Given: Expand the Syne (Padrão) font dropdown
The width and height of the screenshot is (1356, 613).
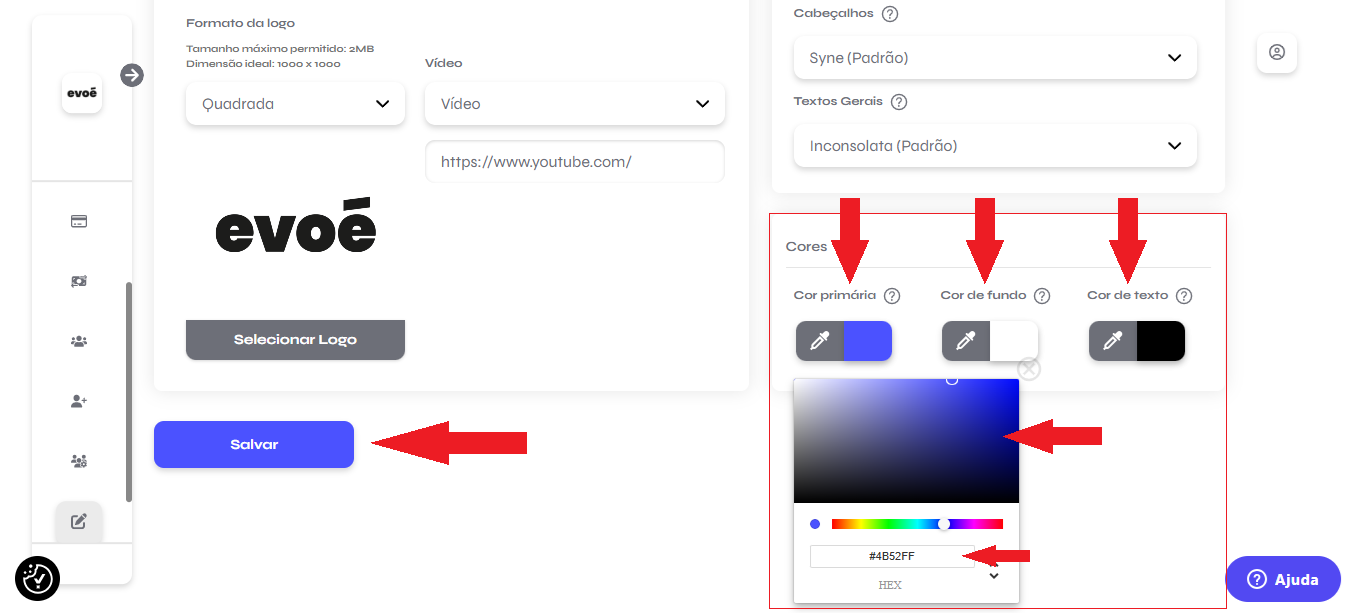Looking at the screenshot, I should pos(995,58).
